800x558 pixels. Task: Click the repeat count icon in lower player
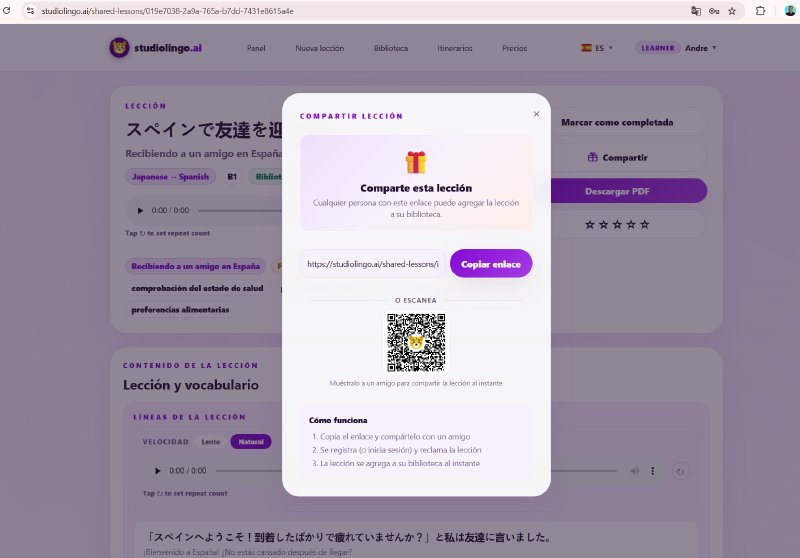tap(680, 471)
